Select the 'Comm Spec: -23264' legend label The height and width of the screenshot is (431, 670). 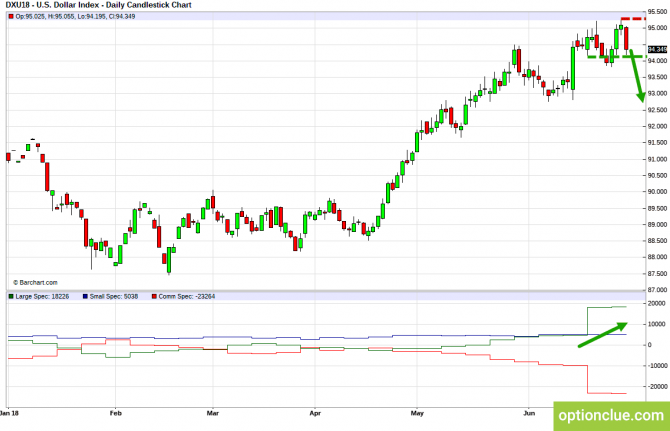187,296
